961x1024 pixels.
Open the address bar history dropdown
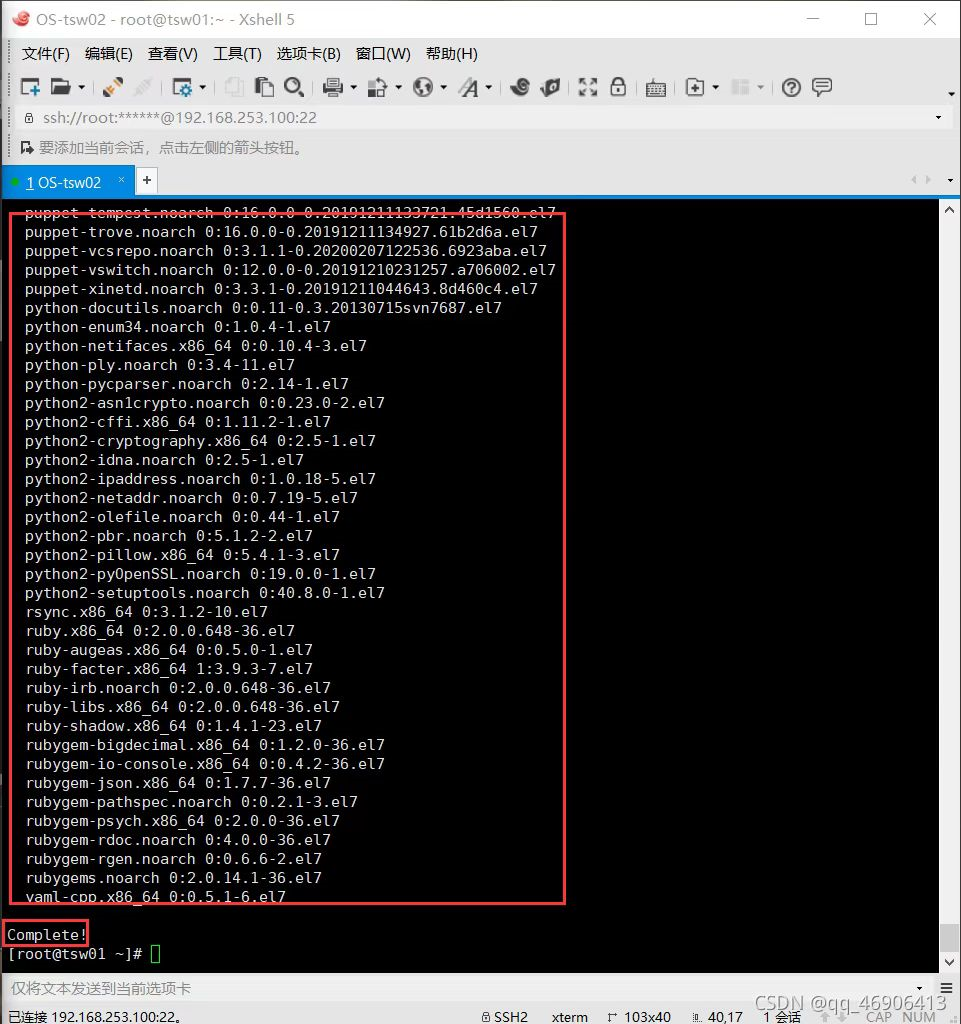coord(936,117)
